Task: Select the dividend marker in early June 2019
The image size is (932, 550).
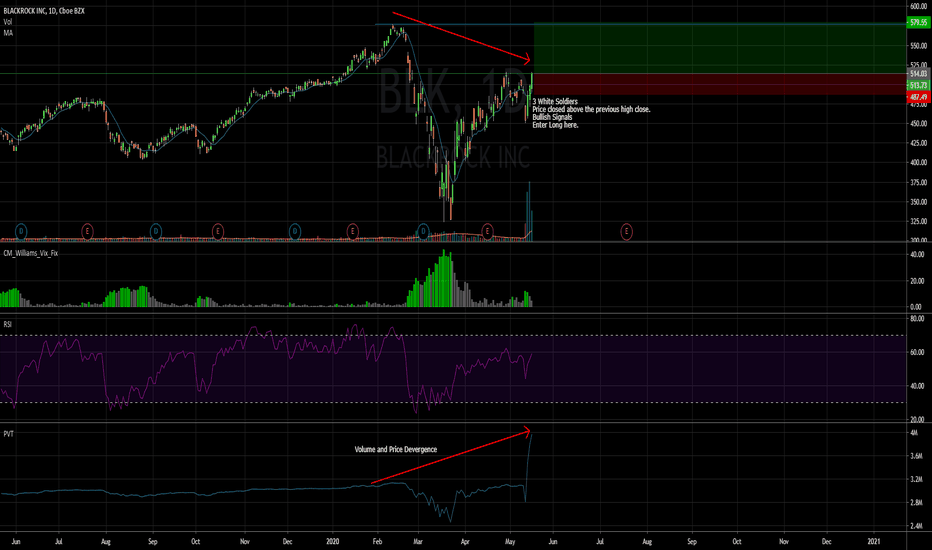Action: (x=21, y=231)
